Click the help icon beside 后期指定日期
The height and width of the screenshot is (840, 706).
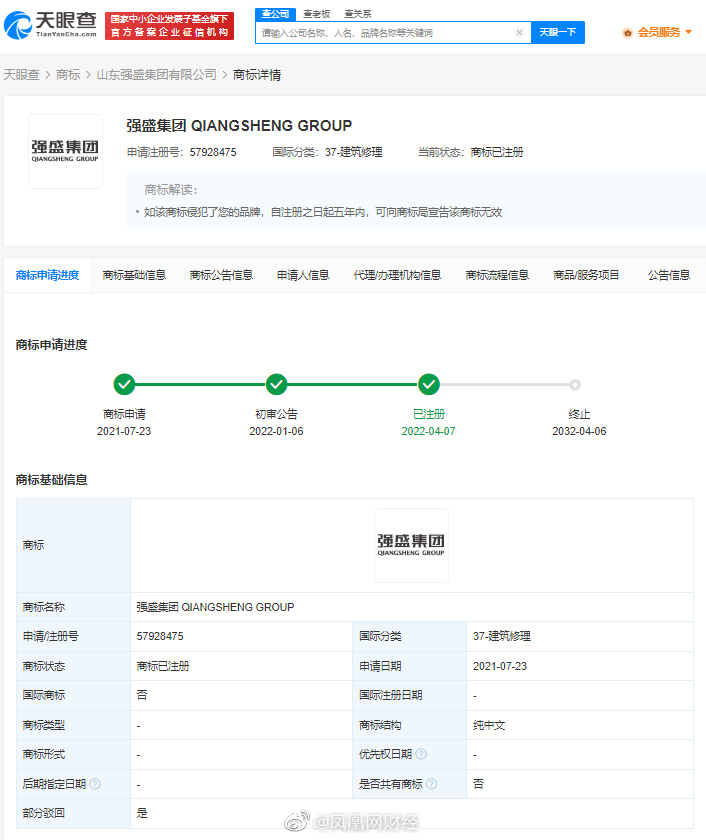point(95,784)
